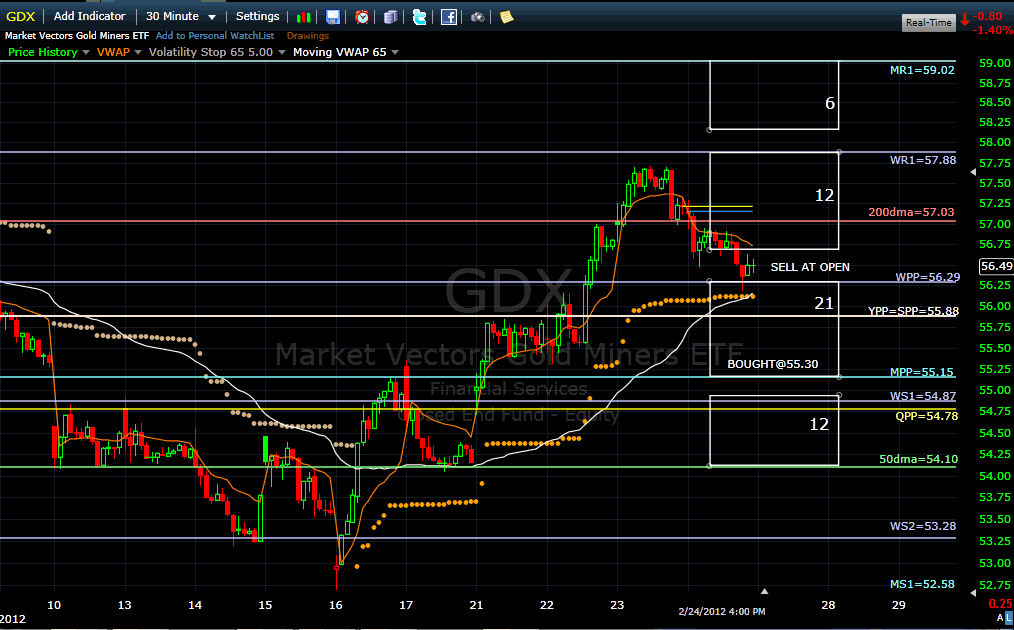Click the number 21 annotation

824,303
